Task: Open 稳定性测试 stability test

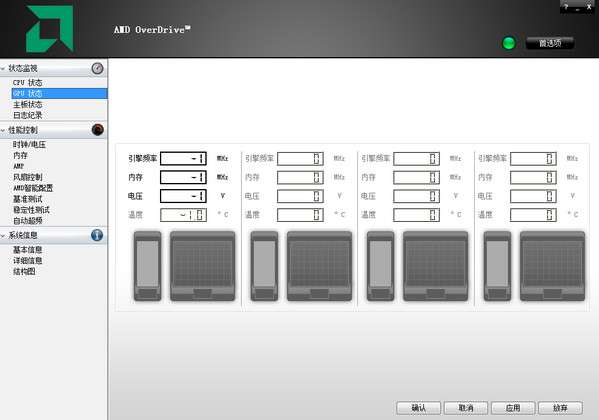Action: coord(31,210)
